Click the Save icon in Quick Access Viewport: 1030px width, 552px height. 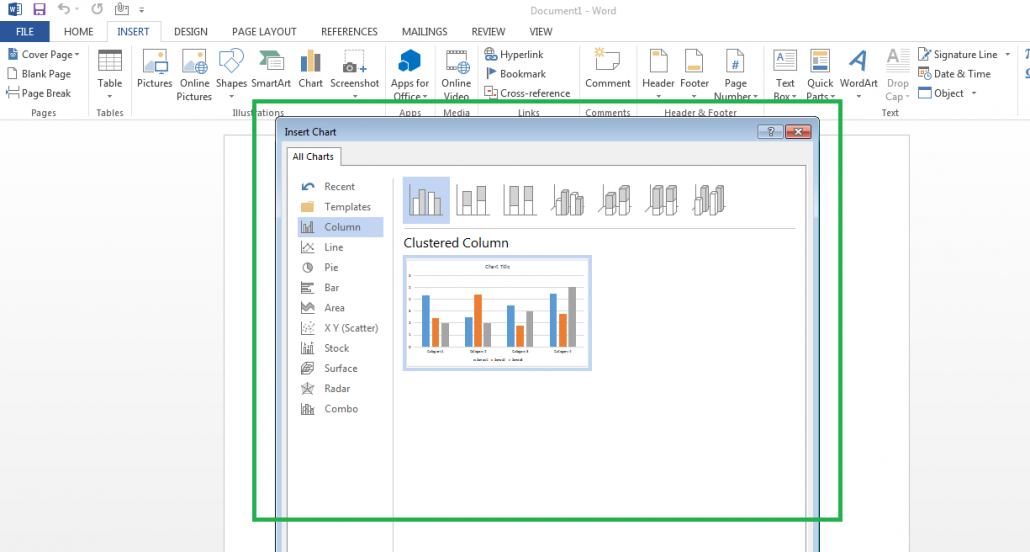click(x=40, y=9)
